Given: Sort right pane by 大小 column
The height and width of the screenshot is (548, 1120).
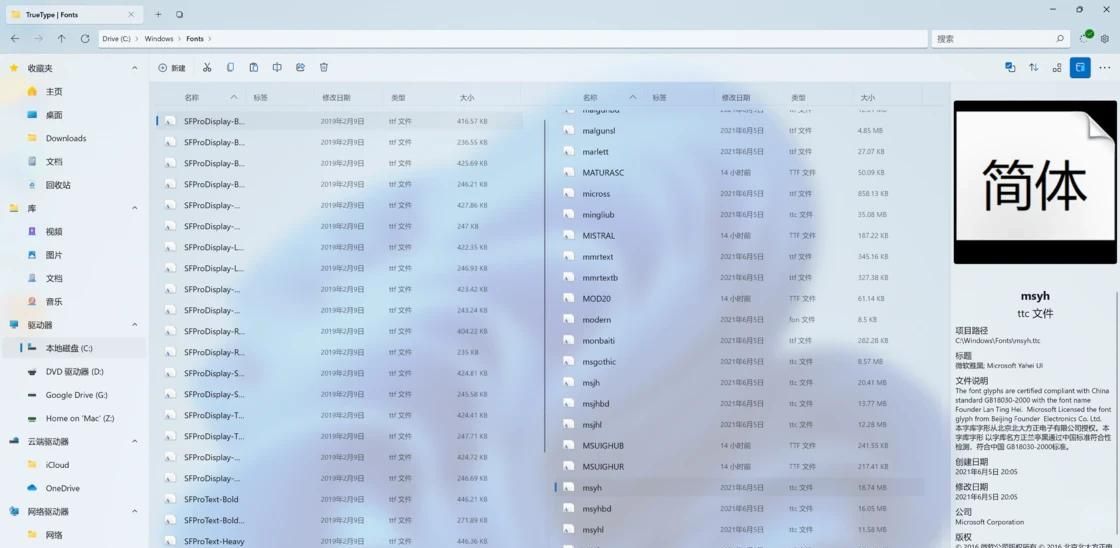Looking at the screenshot, I should click(x=867, y=97).
